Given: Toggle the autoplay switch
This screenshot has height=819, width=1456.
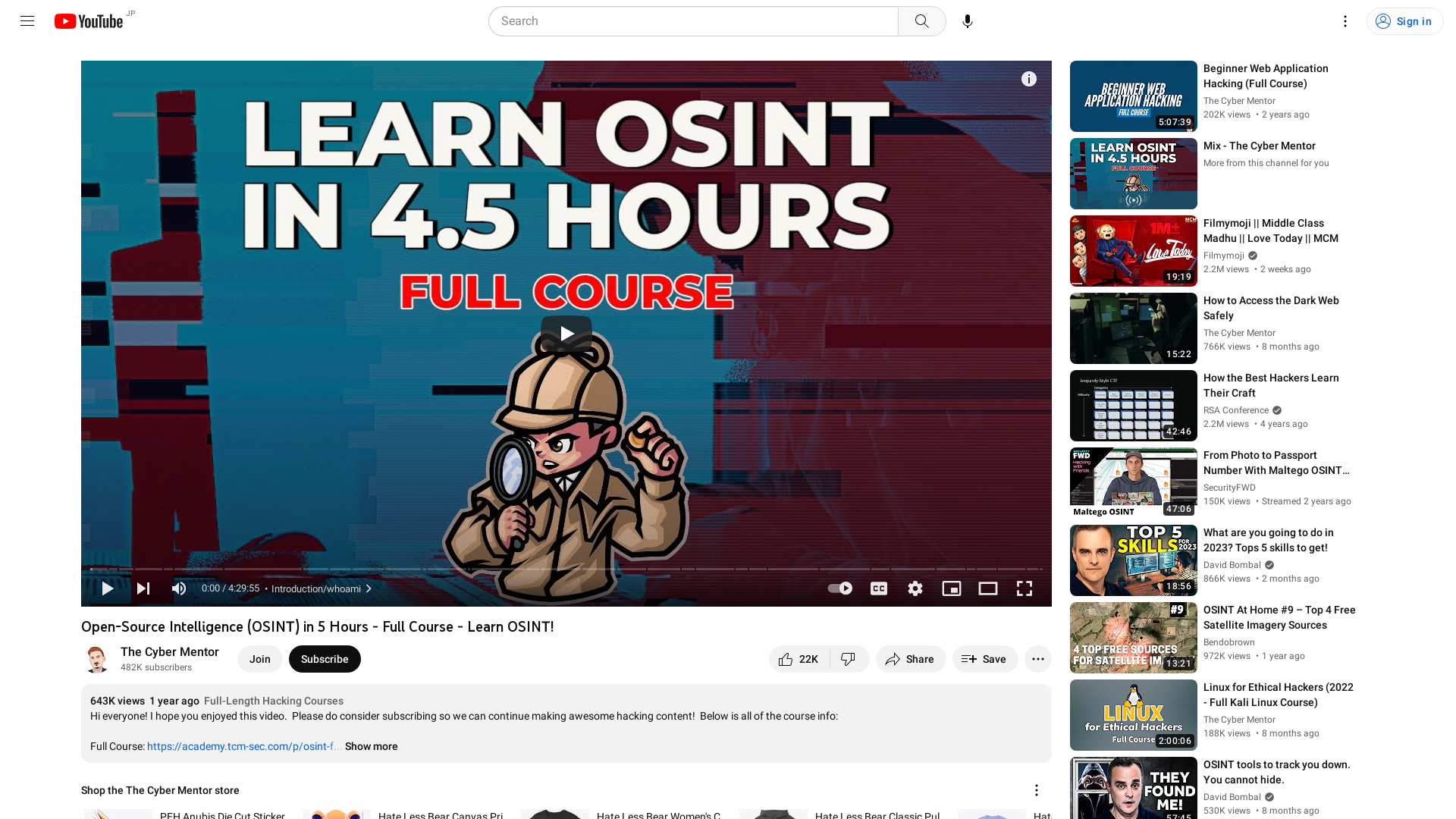Looking at the screenshot, I should (839, 588).
